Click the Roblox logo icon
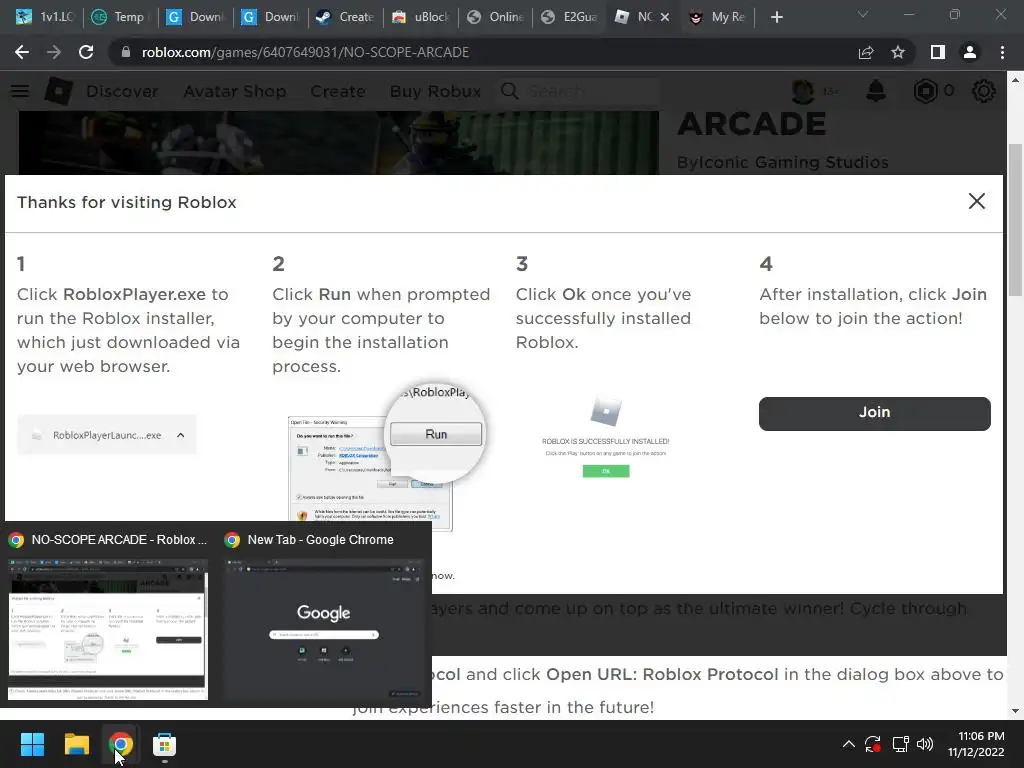This screenshot has height=768, width=1024. click(x=58, y=91)
